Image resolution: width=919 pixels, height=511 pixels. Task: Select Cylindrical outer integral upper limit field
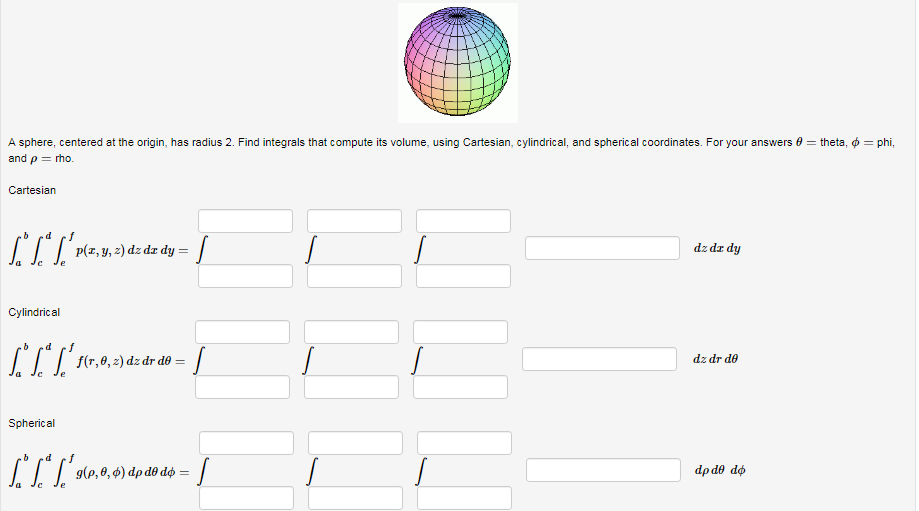point(243,332)
